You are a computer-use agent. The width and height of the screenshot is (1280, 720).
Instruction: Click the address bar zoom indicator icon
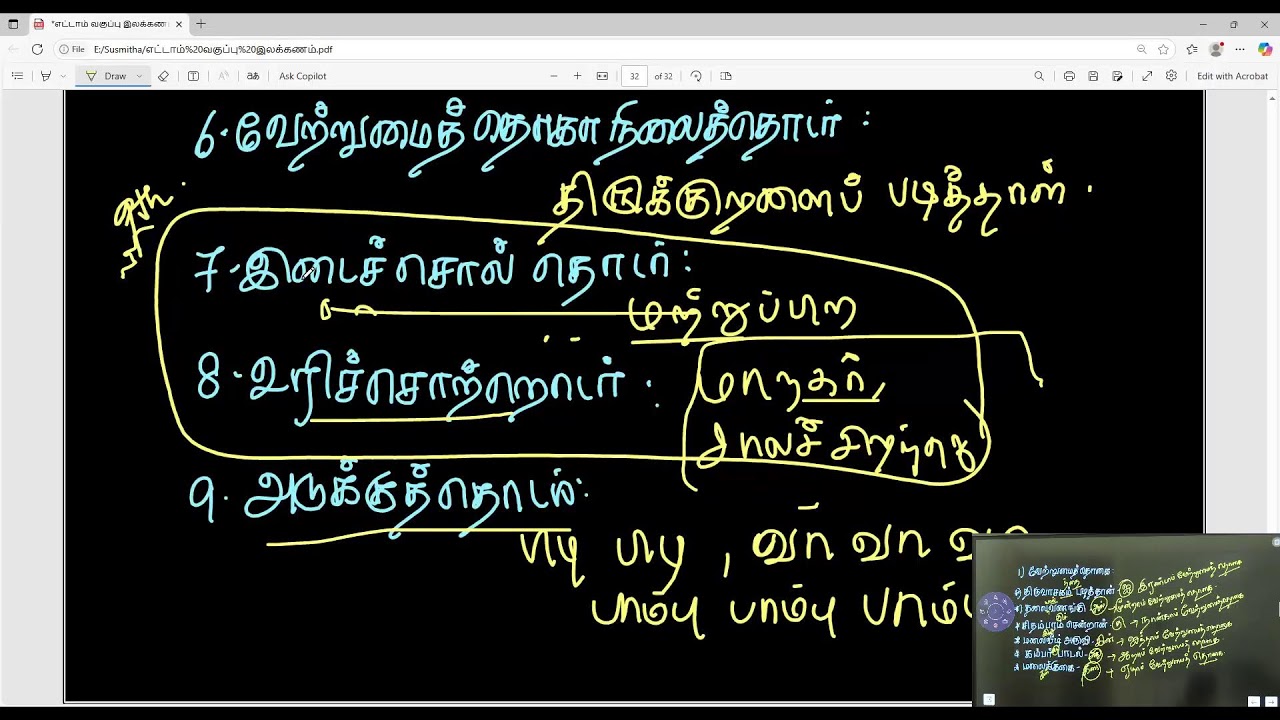[x=1141, y=49]
